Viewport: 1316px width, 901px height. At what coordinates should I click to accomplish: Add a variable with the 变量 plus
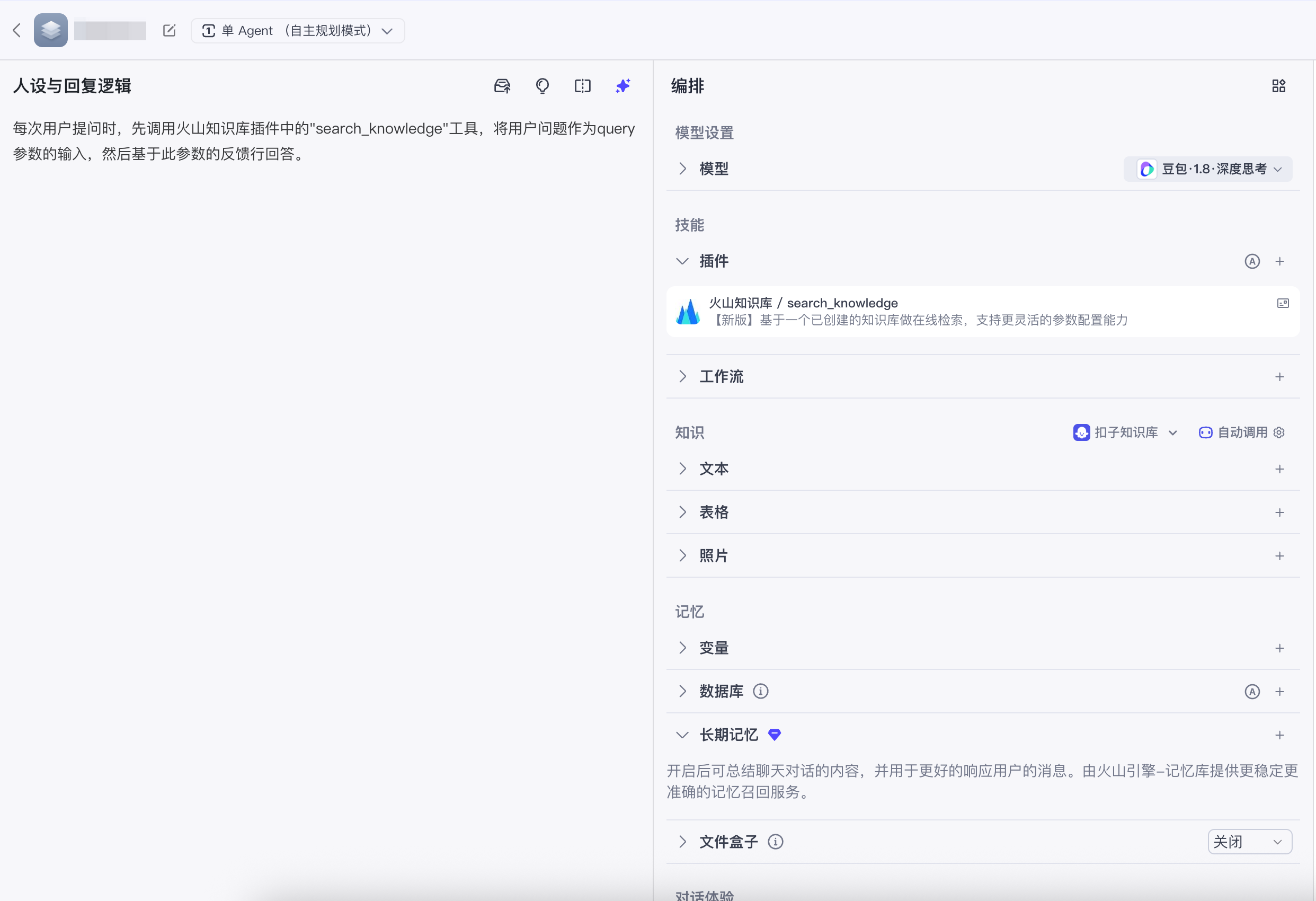(1280, 648)
